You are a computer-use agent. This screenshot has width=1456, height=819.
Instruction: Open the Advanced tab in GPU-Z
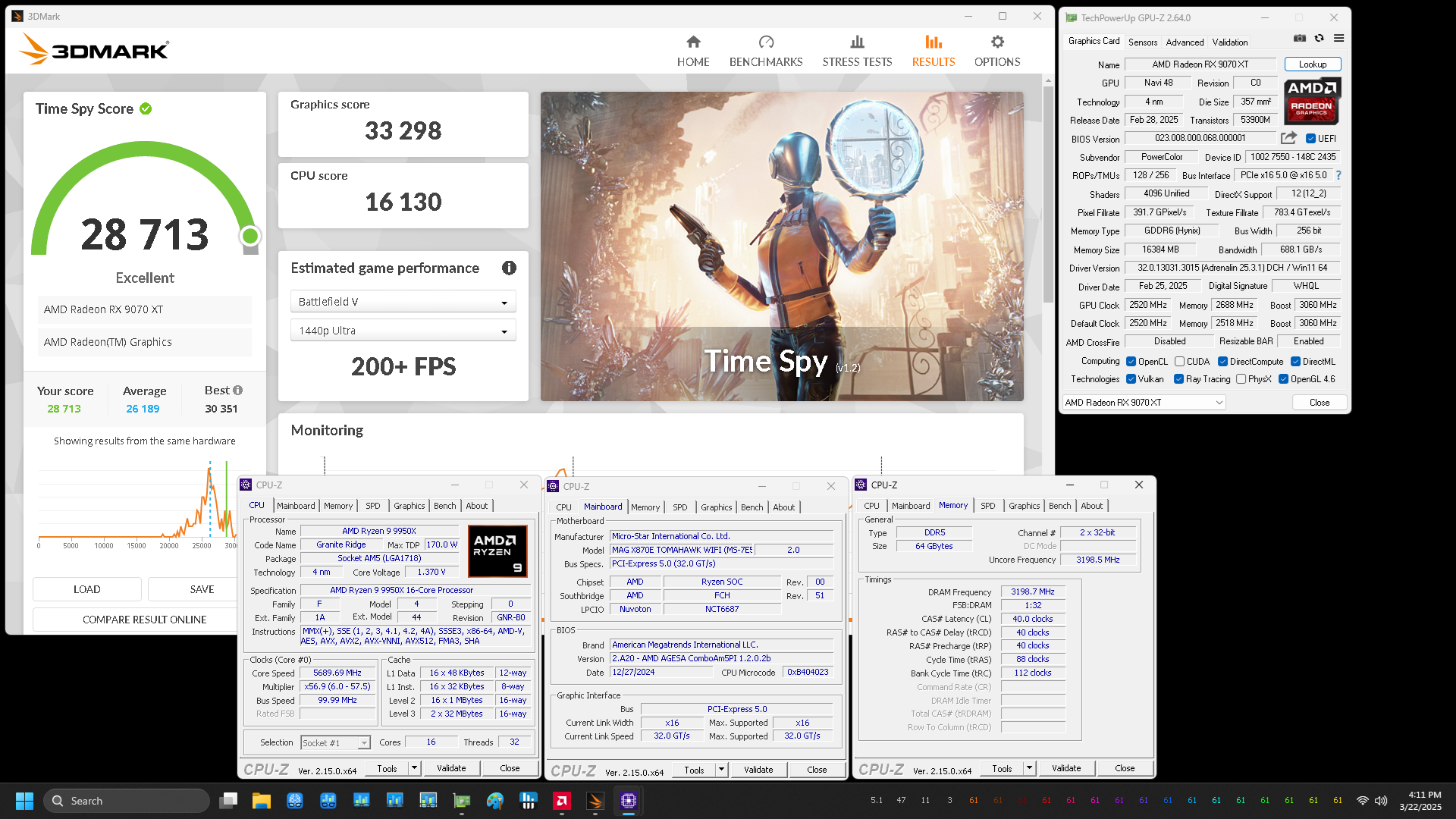click(1185, 42)
